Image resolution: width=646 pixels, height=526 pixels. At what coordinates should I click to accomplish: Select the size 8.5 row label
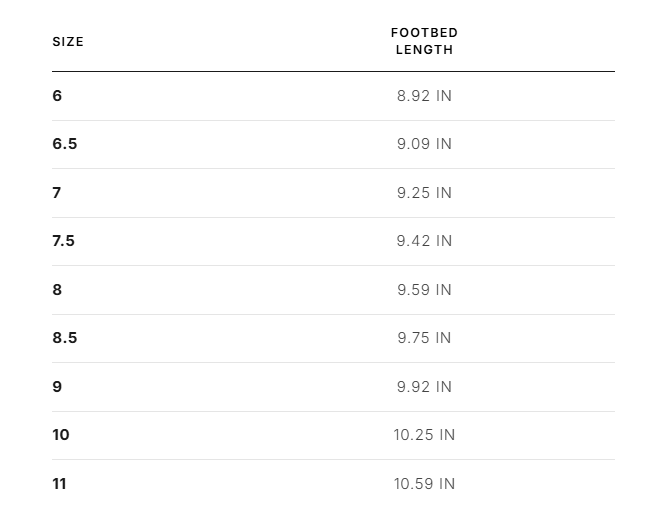(65, 338)
